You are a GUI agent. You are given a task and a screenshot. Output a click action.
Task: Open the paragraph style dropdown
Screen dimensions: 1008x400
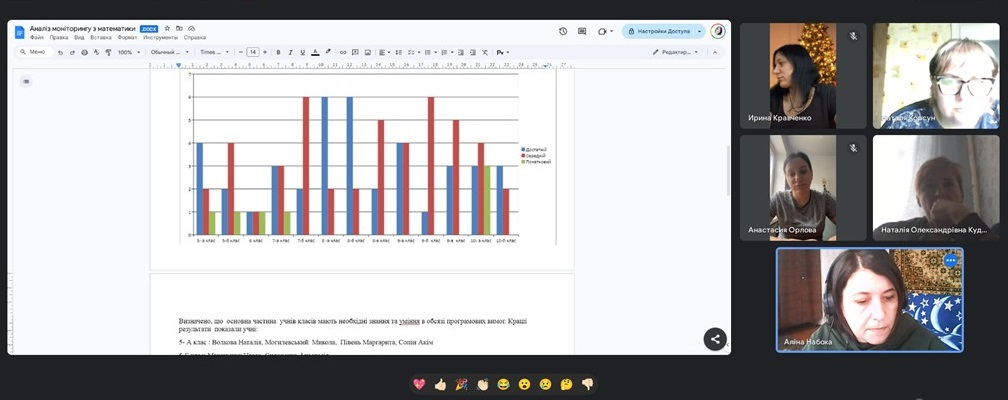coord(169,52)
